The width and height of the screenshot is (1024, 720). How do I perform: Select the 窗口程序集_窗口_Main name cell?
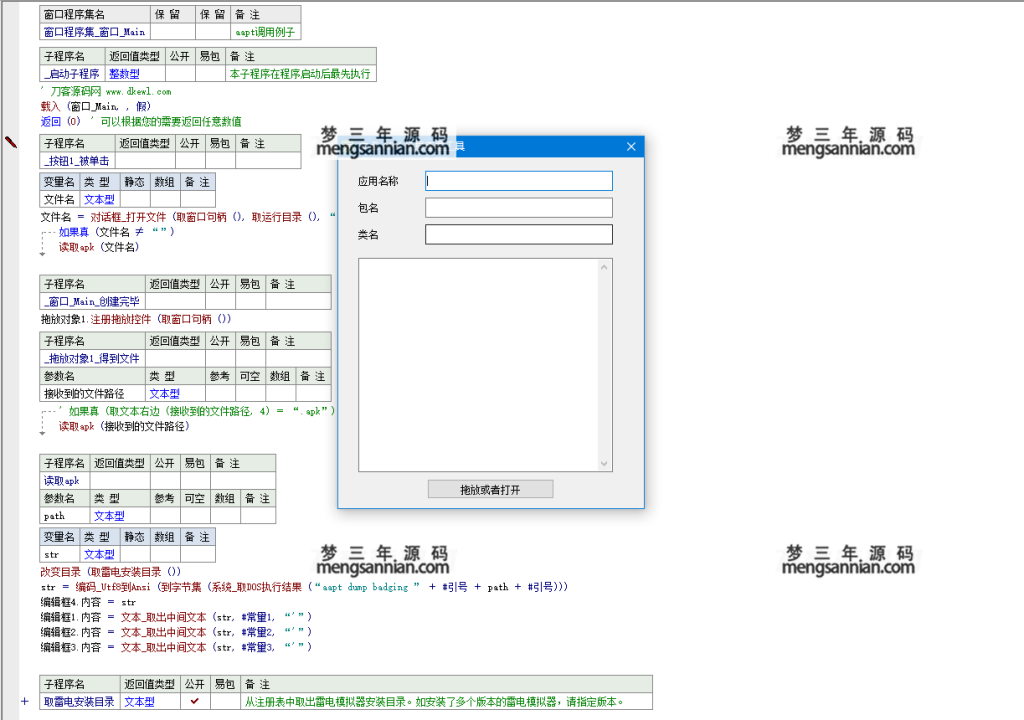coord(94,32)
